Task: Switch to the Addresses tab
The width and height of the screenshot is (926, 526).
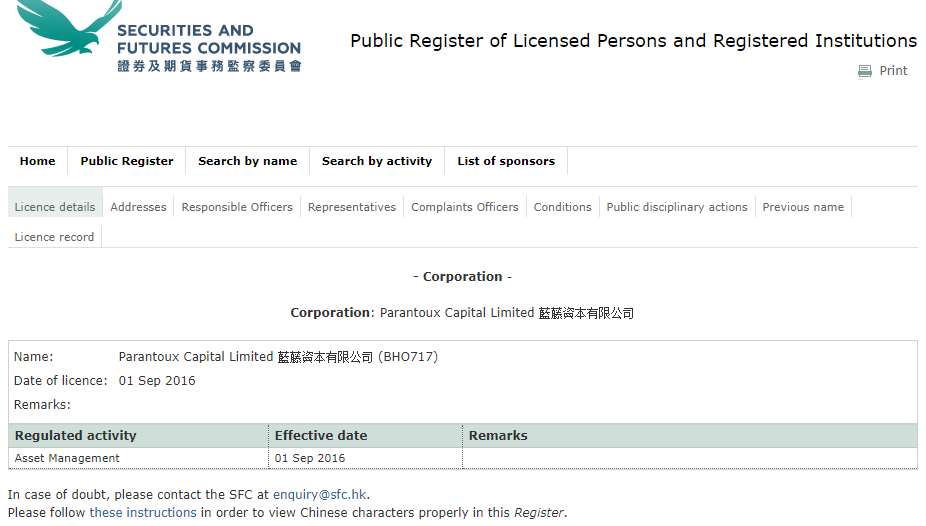Action: pyautogui.click(x=138, y=207)
